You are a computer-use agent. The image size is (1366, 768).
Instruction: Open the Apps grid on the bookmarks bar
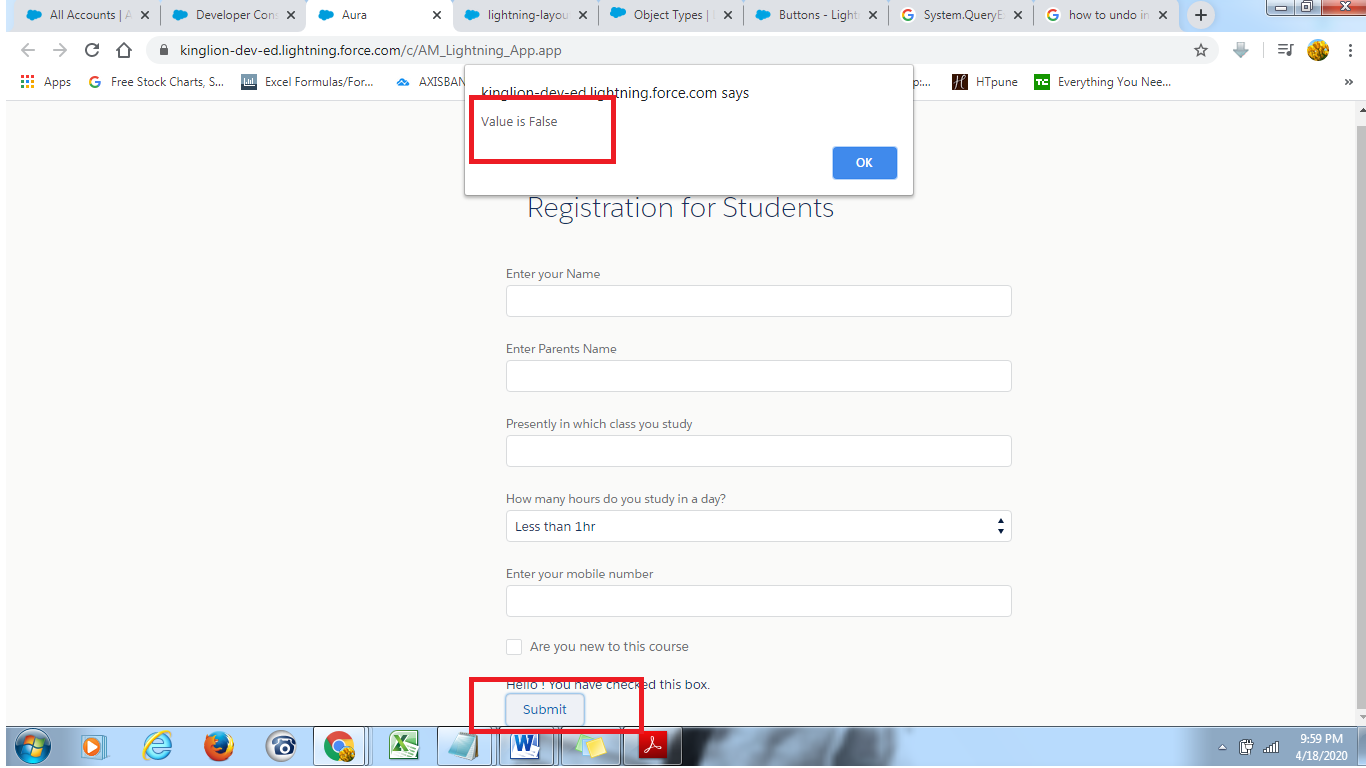click(x=27, y=81)
